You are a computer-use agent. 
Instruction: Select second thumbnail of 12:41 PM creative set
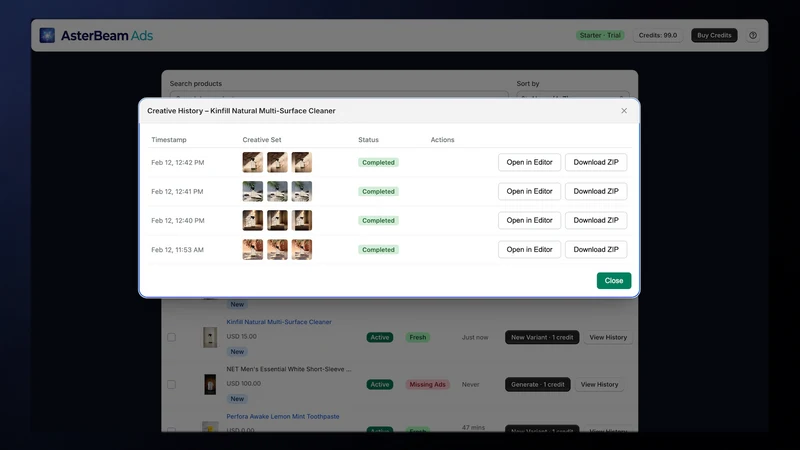click(277, 191)
